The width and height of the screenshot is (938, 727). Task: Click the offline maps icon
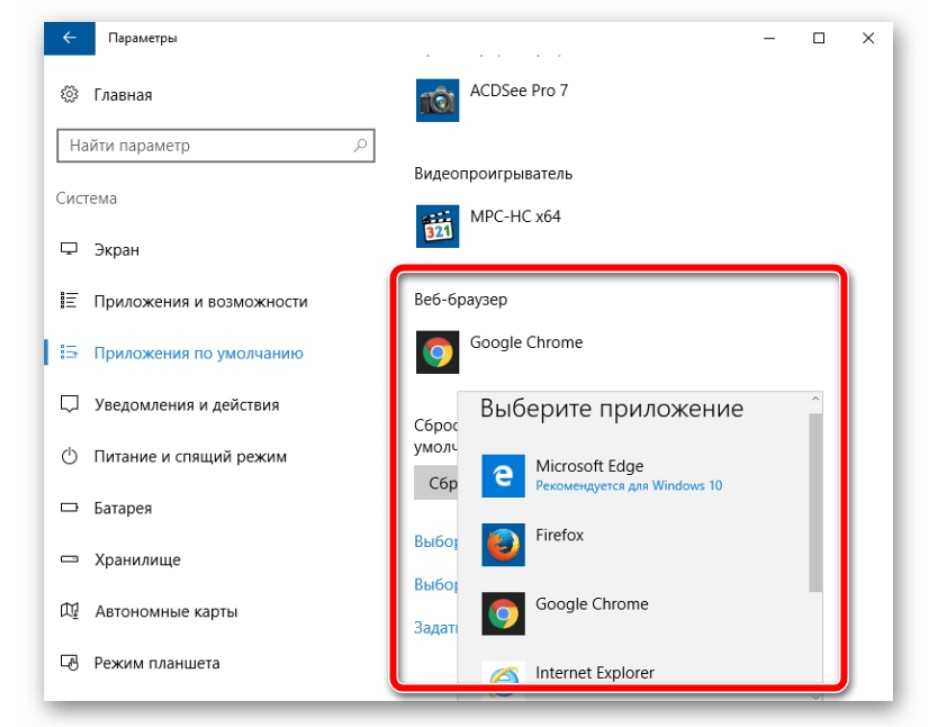[69, 611]
